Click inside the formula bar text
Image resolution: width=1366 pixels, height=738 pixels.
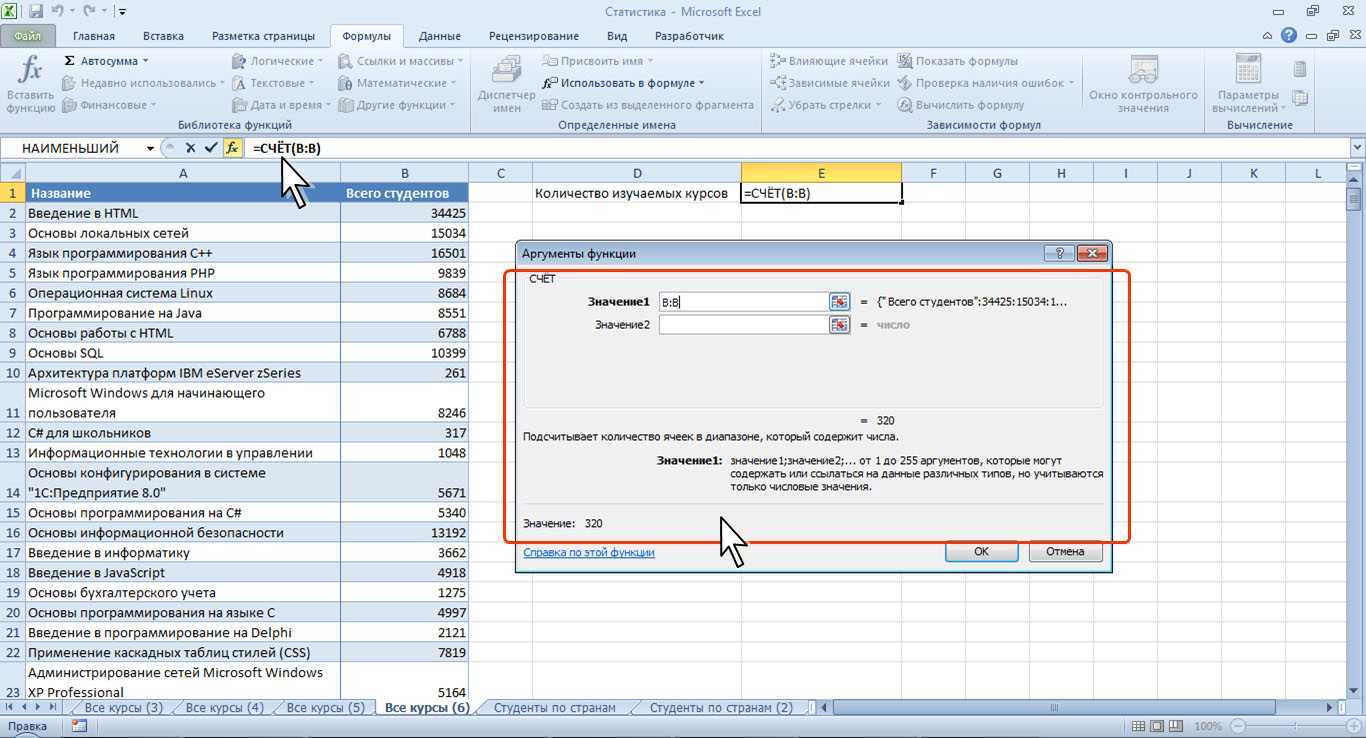287,148
